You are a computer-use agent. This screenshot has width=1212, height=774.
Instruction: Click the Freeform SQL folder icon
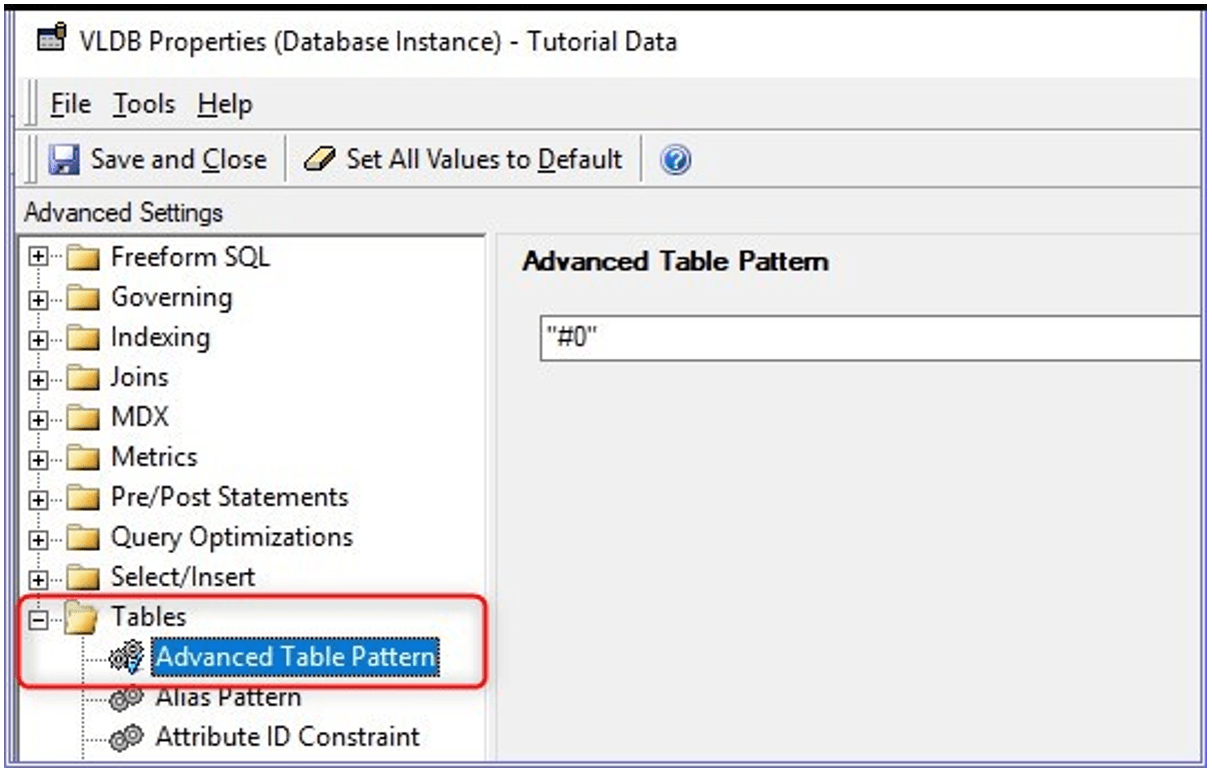click(85, 258)
